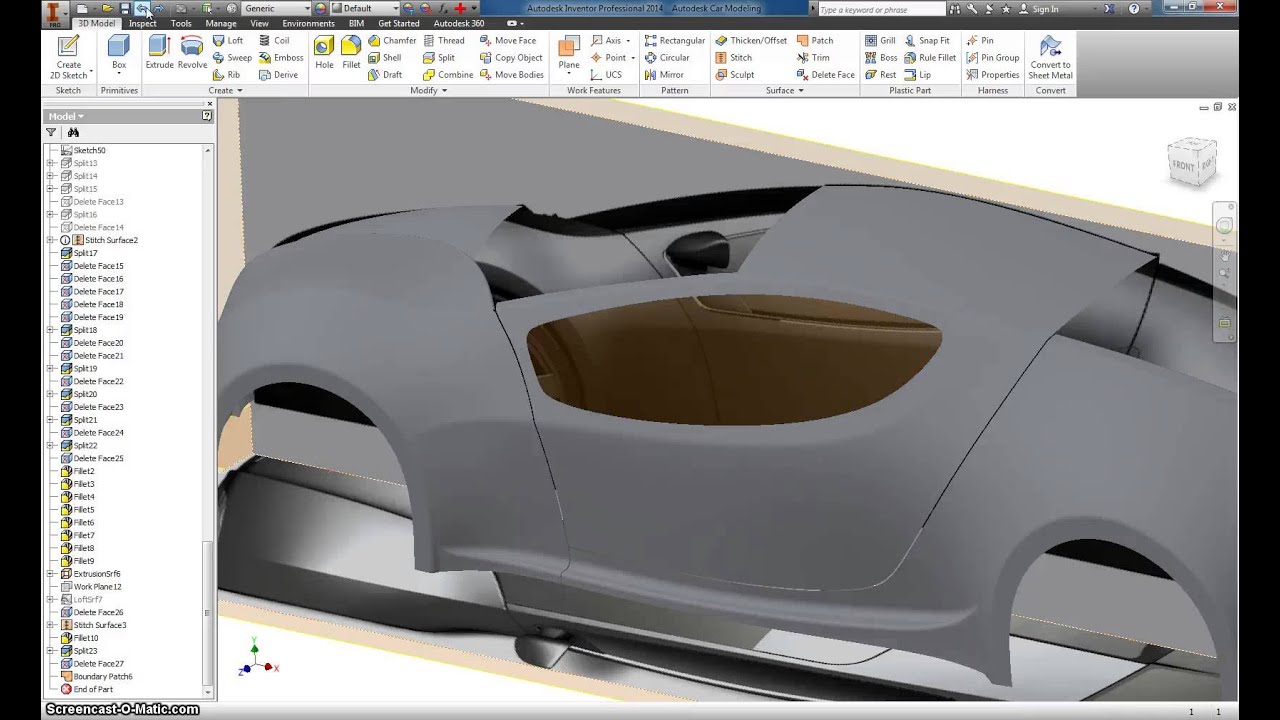Image resolution: width=1280 pixels, height=720 pixels.
Task: Choose the Draft tool
Action: (384, 75)
